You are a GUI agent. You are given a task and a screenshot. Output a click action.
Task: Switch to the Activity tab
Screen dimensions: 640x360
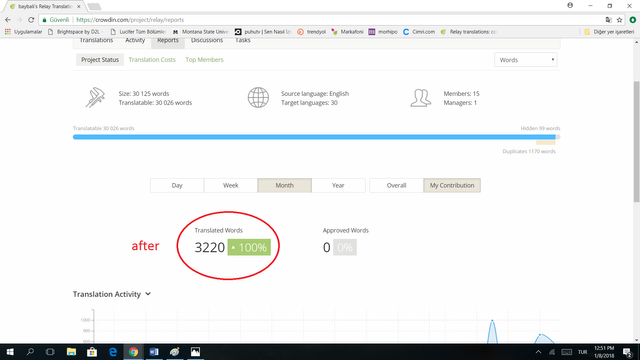135,41
